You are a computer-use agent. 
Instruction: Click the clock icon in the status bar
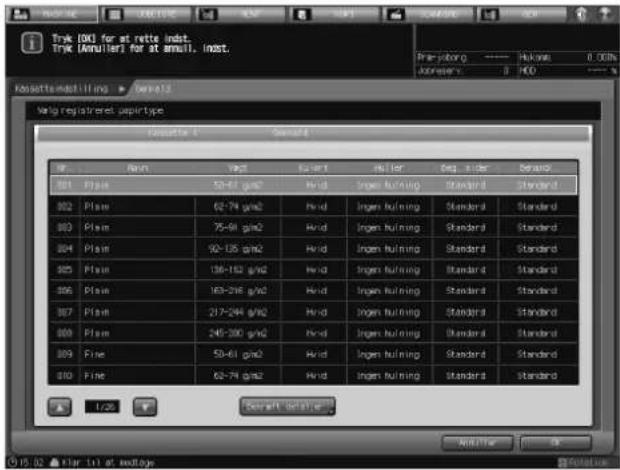click(x=12, y=462)
